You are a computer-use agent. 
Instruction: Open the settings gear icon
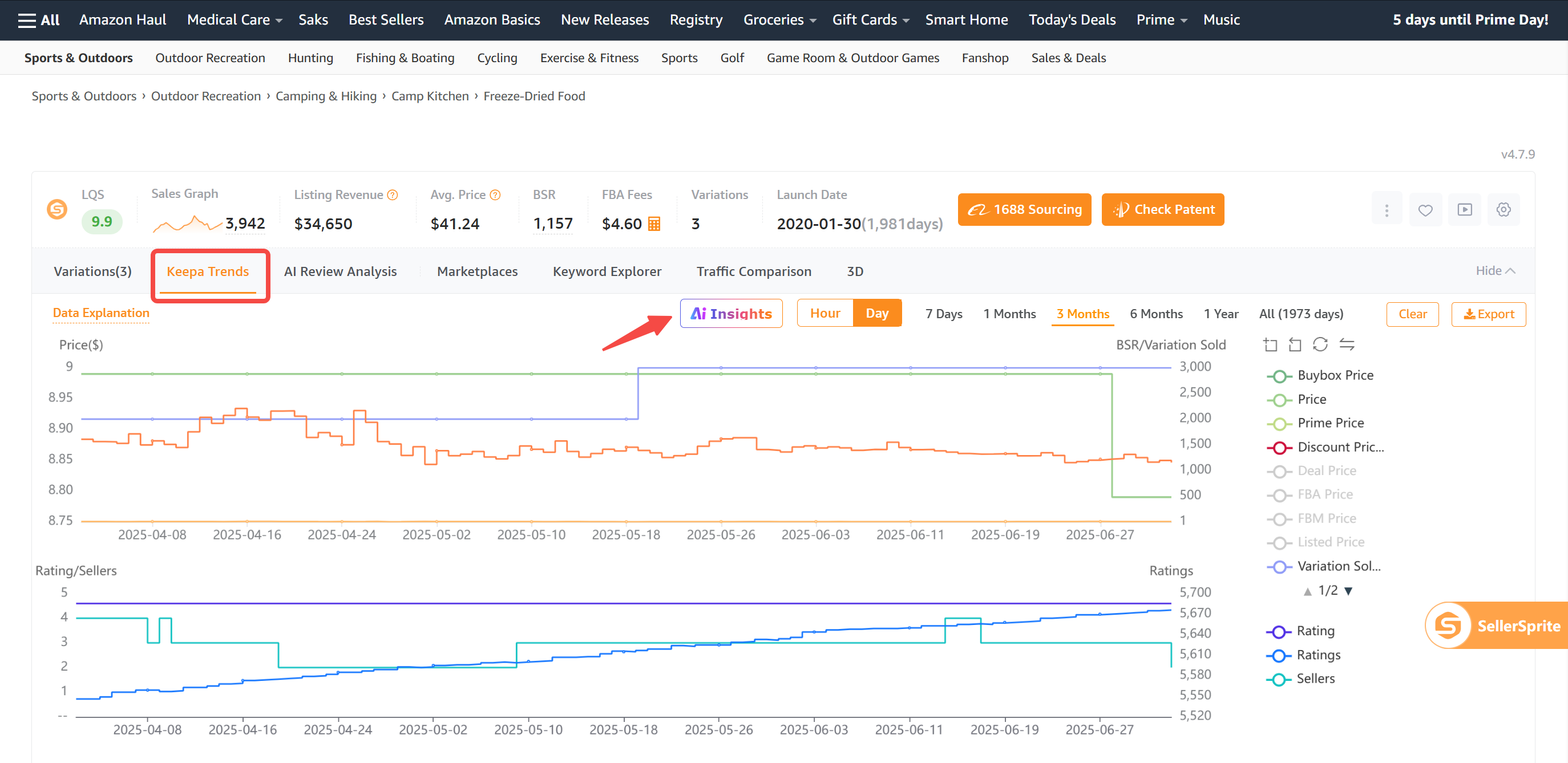(1504, 210)
